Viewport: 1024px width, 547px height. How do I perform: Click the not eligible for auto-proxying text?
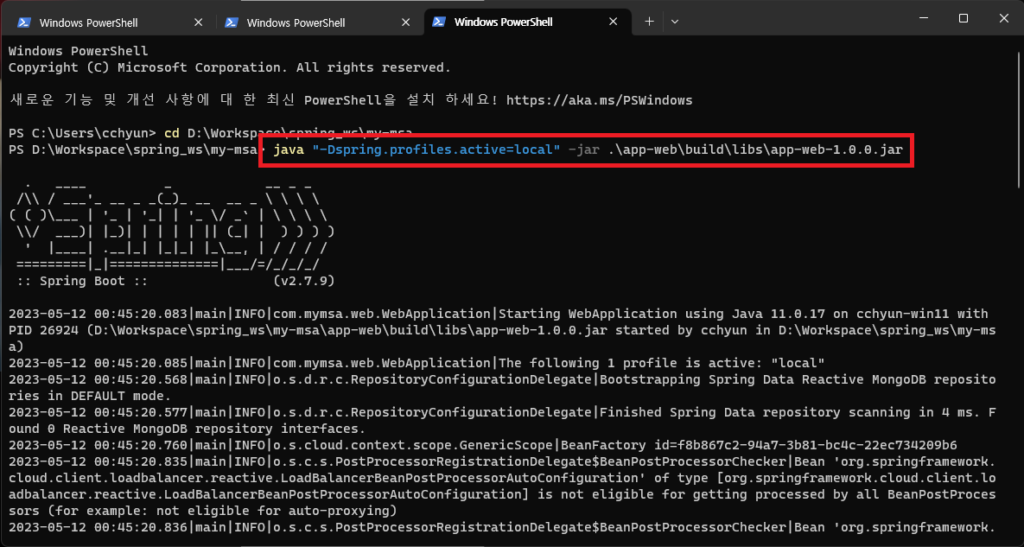point(272,510)
